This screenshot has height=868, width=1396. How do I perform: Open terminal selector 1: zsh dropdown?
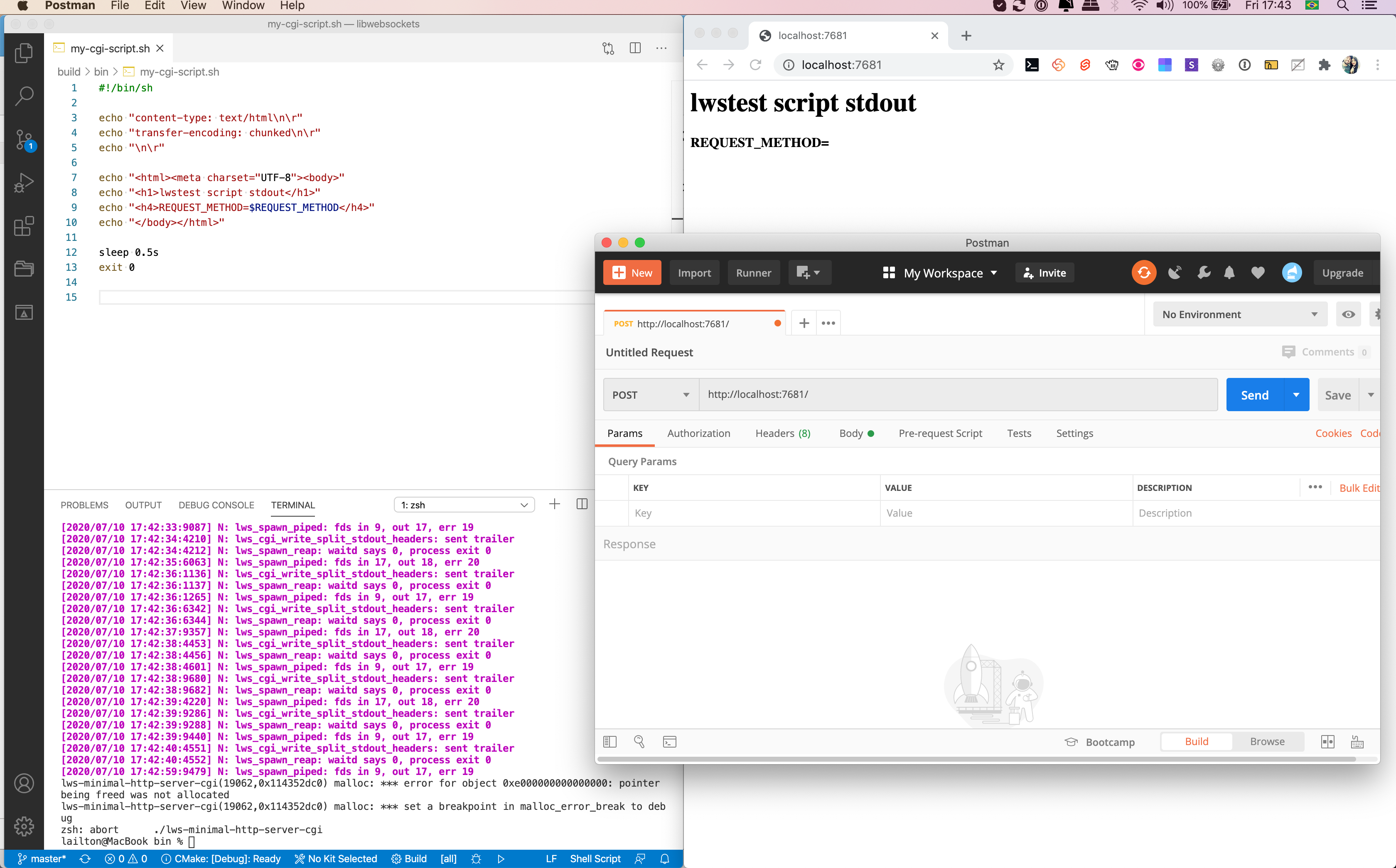464,505
